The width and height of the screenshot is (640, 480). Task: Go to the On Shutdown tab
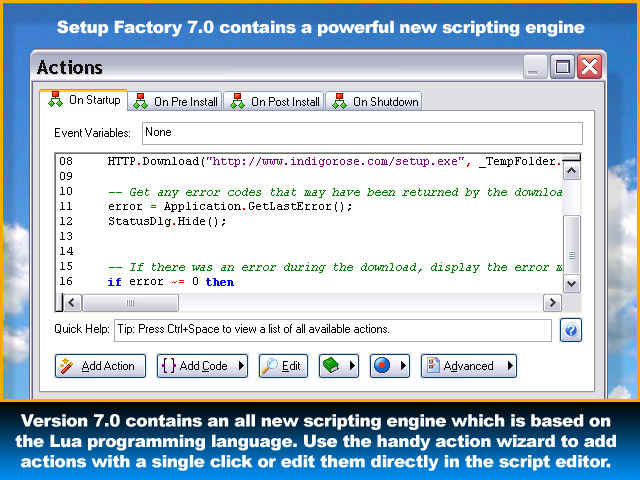(x=374, y=101)
